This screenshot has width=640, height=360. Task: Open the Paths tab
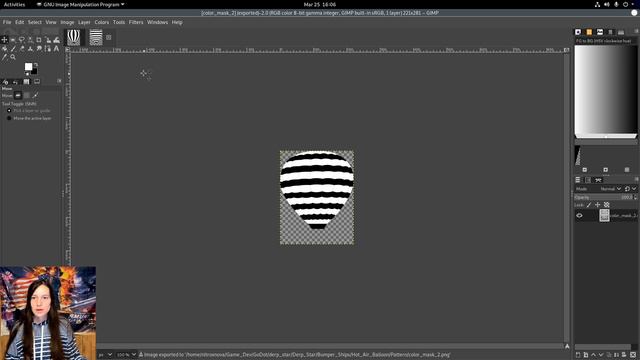(x=598, y=180)
